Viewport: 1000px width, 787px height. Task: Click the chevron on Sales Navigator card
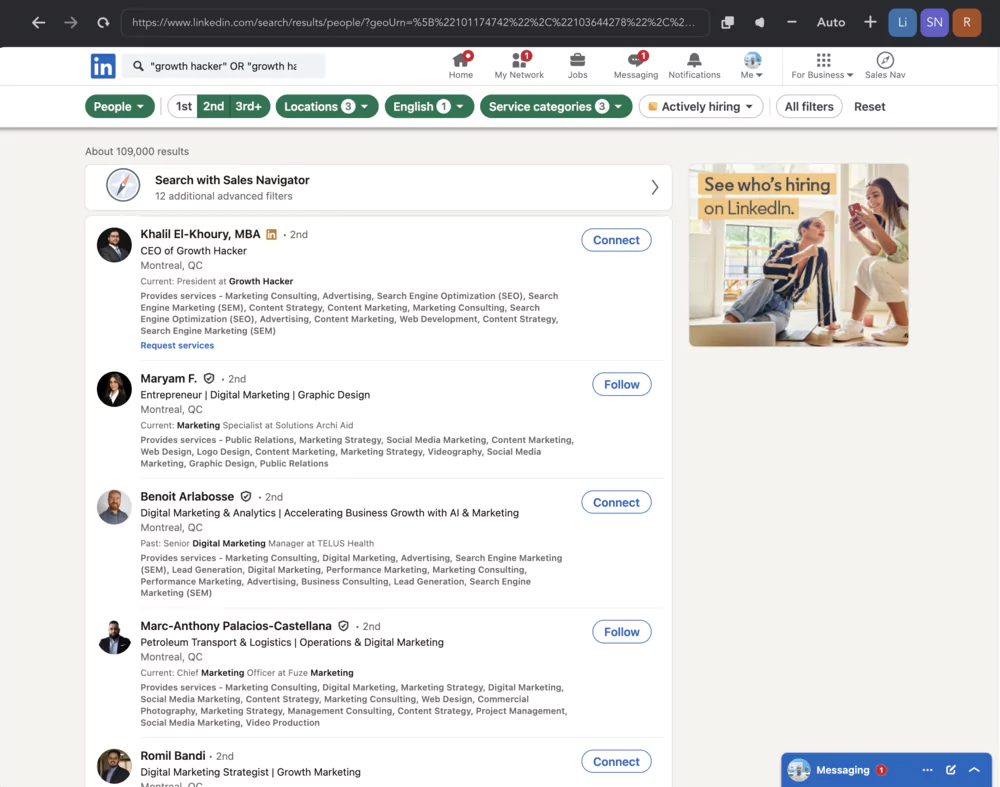click(654, 187)
